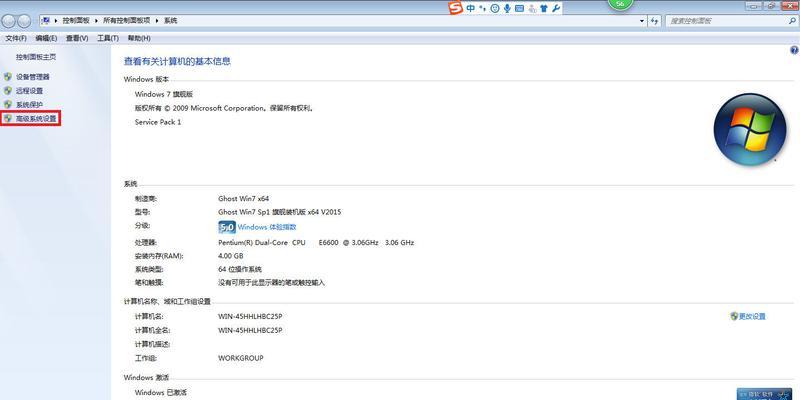Viewport: 800px width, 400px height.
Task: Click the shield icon beside 设备管理器
Action: [7, 77]
